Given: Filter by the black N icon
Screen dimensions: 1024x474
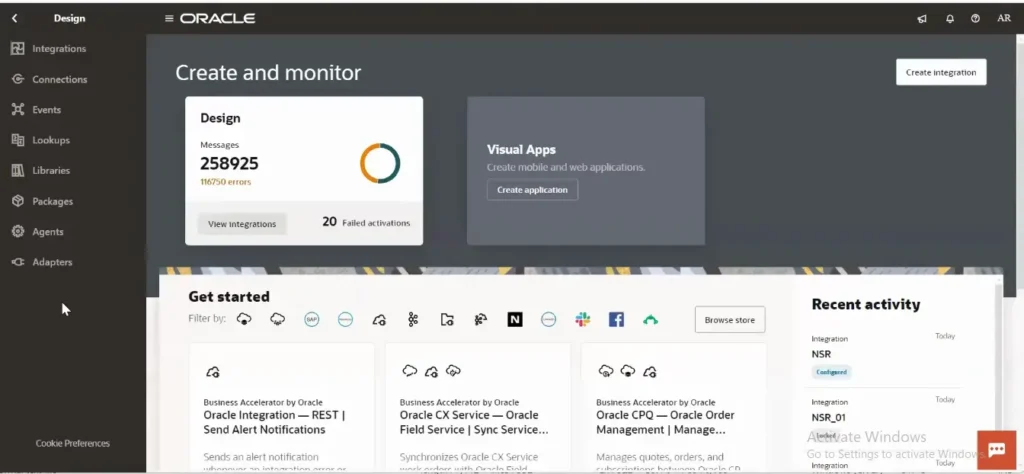Looking at the screenshot, I should tap(514, 319).
